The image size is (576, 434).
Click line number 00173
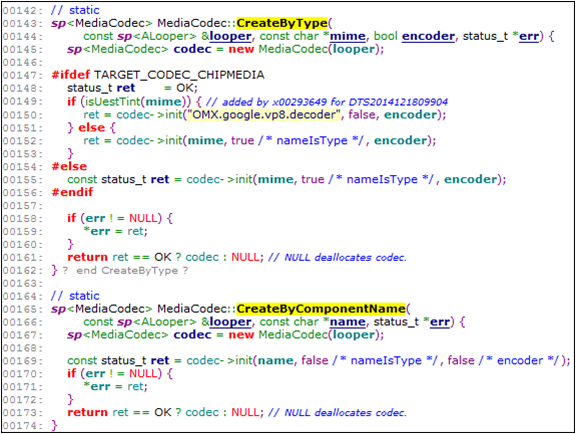(23, 413)
